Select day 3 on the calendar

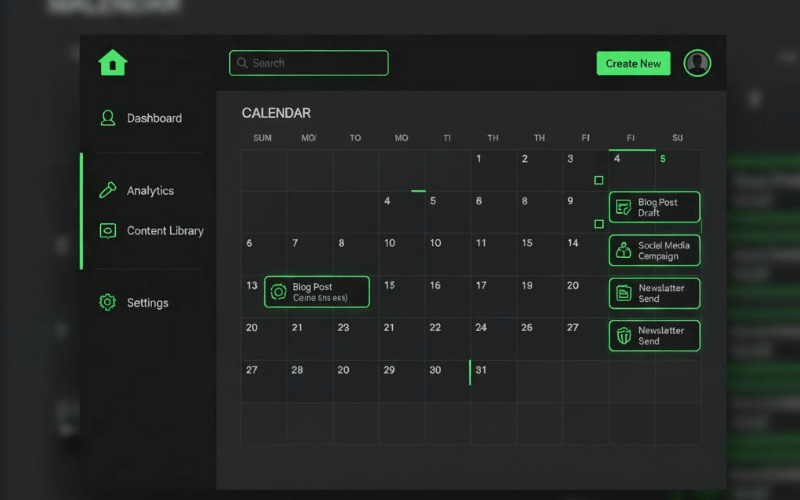pyautogui.click(x=570, y=159)
